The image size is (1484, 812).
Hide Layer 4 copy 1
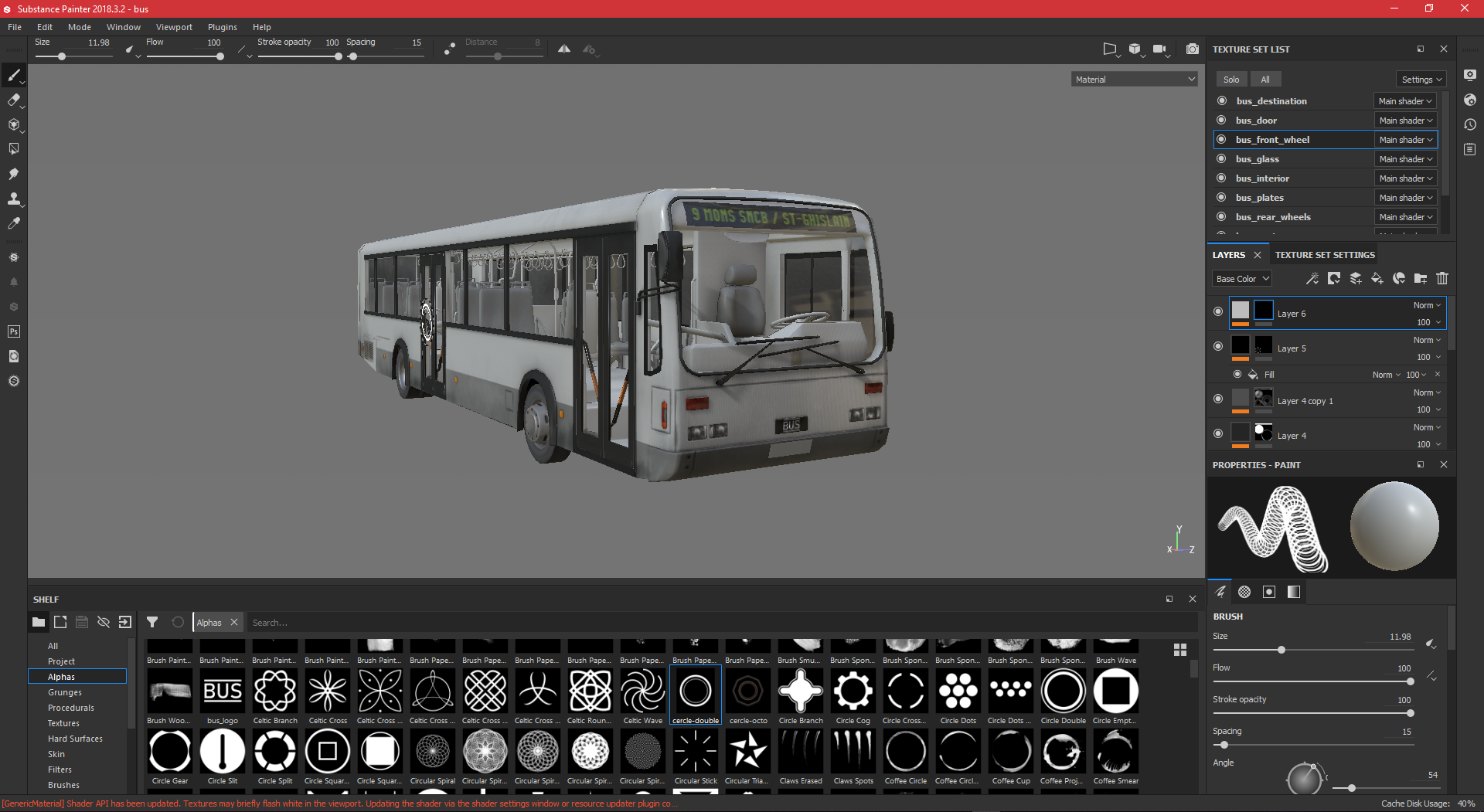pos(1218,399)
